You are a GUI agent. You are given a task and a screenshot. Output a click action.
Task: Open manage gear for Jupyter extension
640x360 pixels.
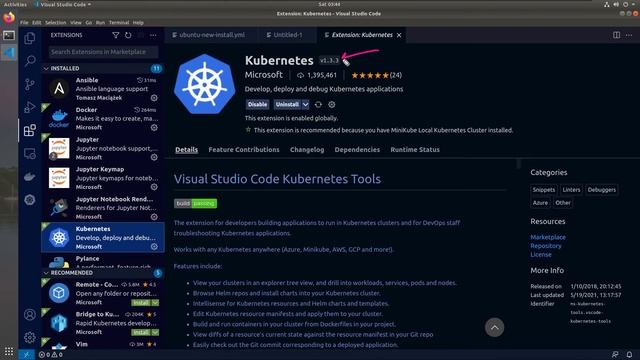click(x=154, y=157)
